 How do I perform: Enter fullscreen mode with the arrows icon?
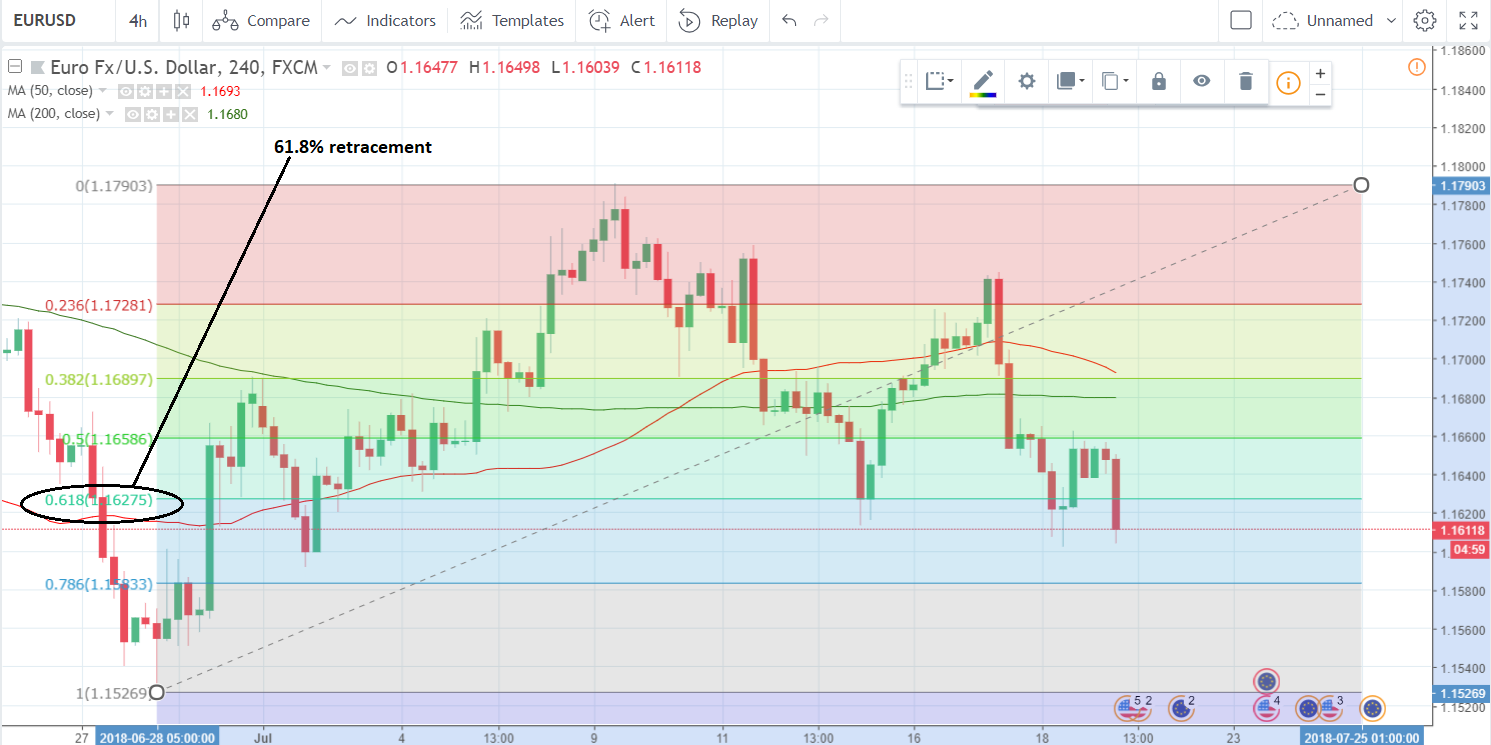[x=1468, y=20]
